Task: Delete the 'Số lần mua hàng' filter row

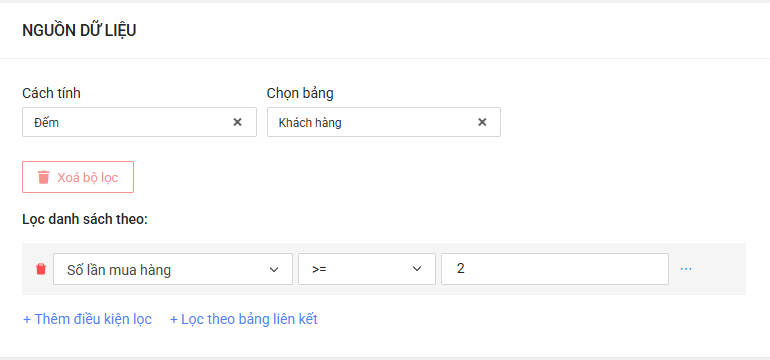Action: click(x=41, y=269)
